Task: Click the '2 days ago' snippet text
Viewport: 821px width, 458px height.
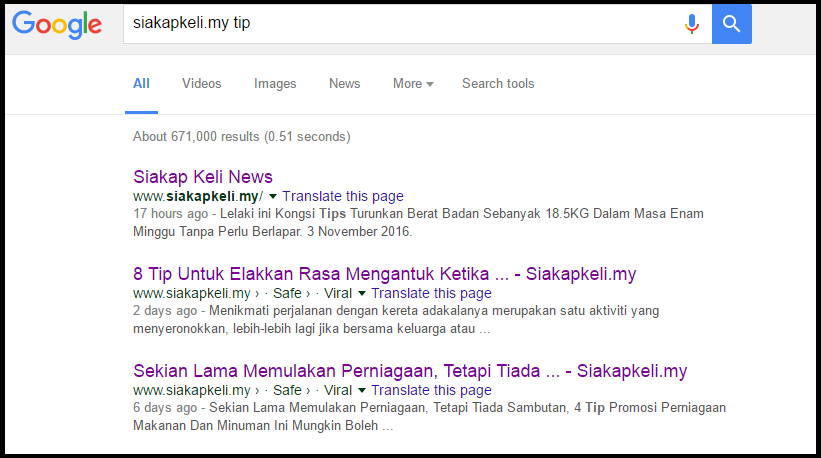Action: [164, 311]
